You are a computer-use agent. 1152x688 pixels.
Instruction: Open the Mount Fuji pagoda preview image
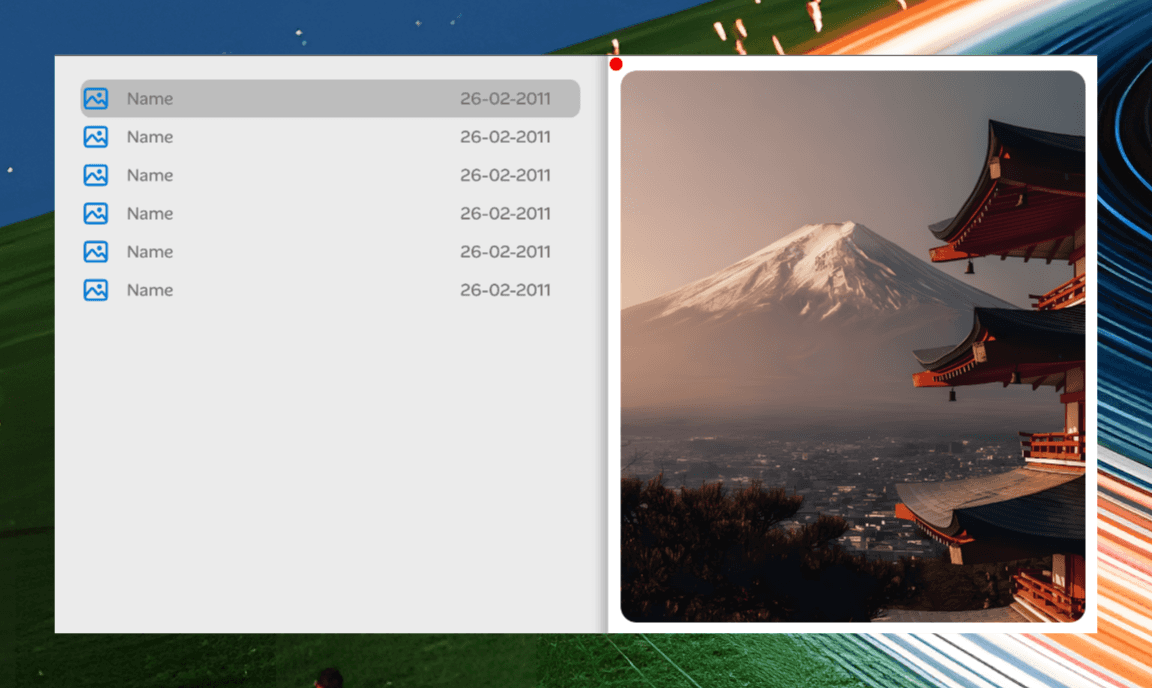click(x=853, y=346)
